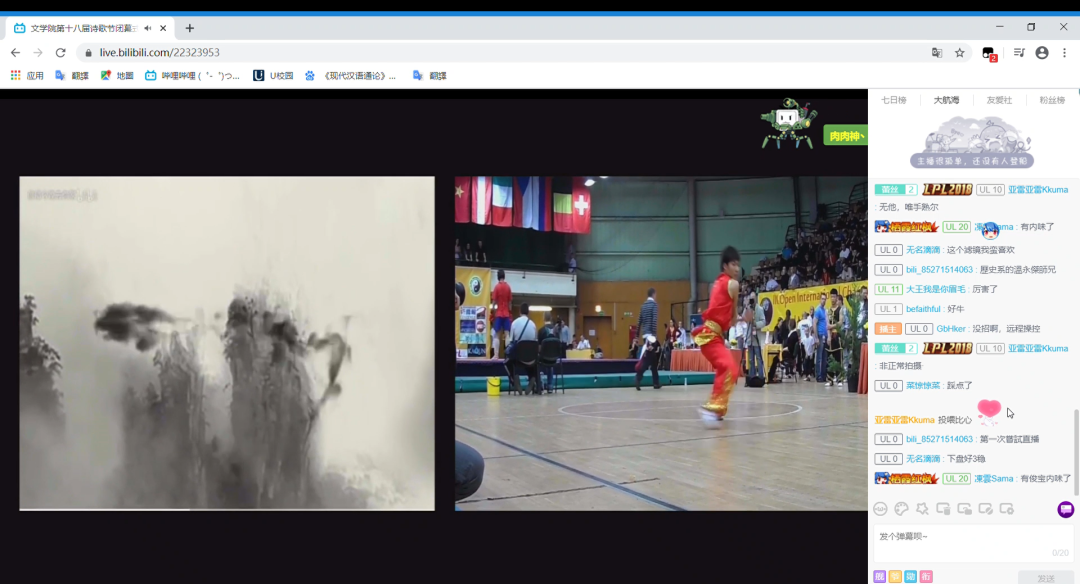Open the Chrome profile avatar menu
The height and width of the screenshot is (584, 1080).
[x=1042, y=53]
